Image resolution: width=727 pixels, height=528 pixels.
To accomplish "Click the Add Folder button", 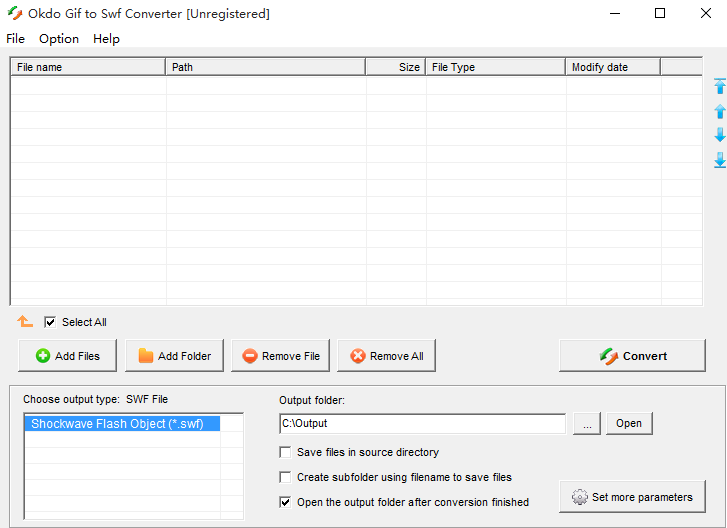I will 174,356.
